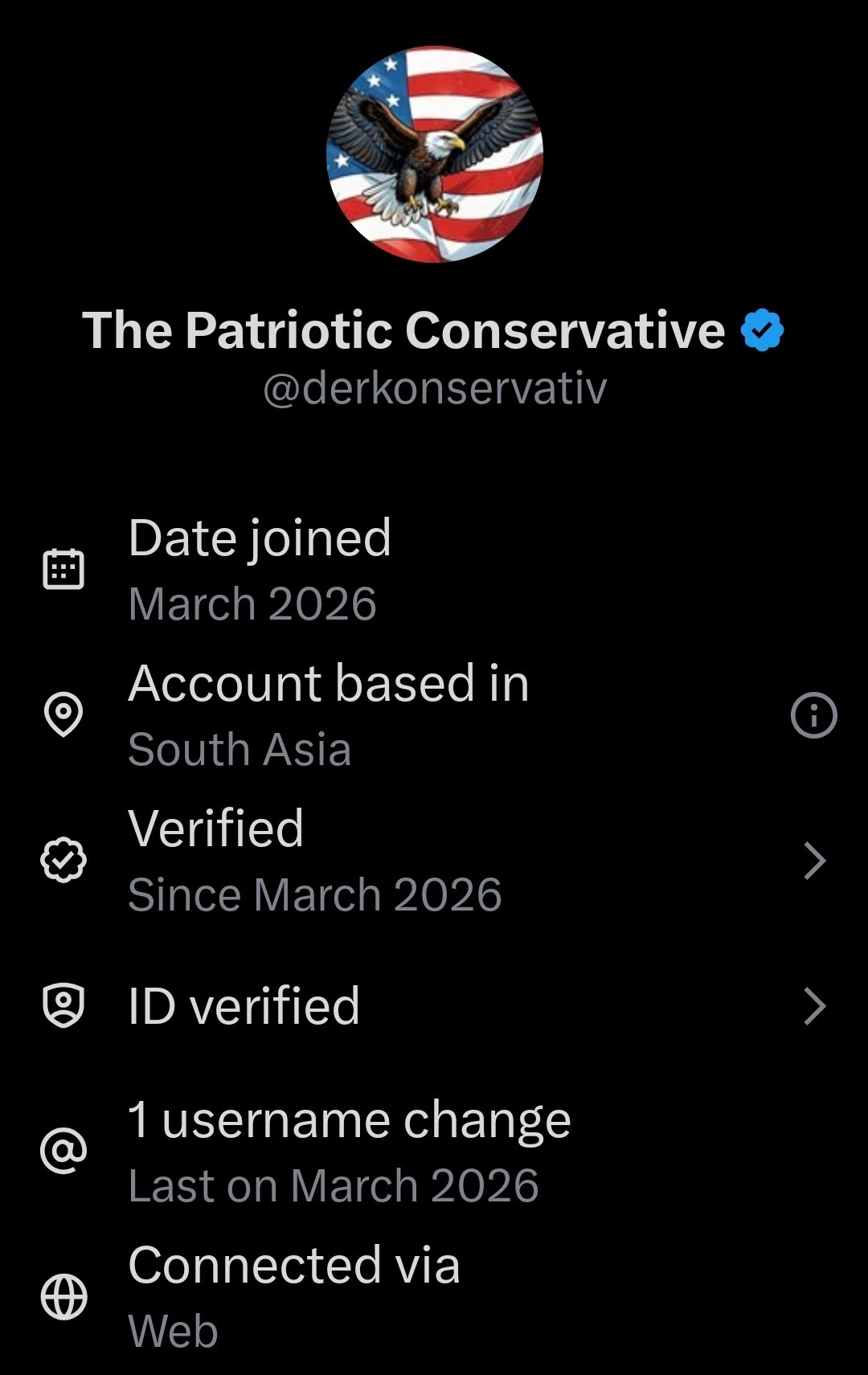Tap the verified badge outline icon
The height and width of the screenshot is (1375, 868).
tap(63, 860)
